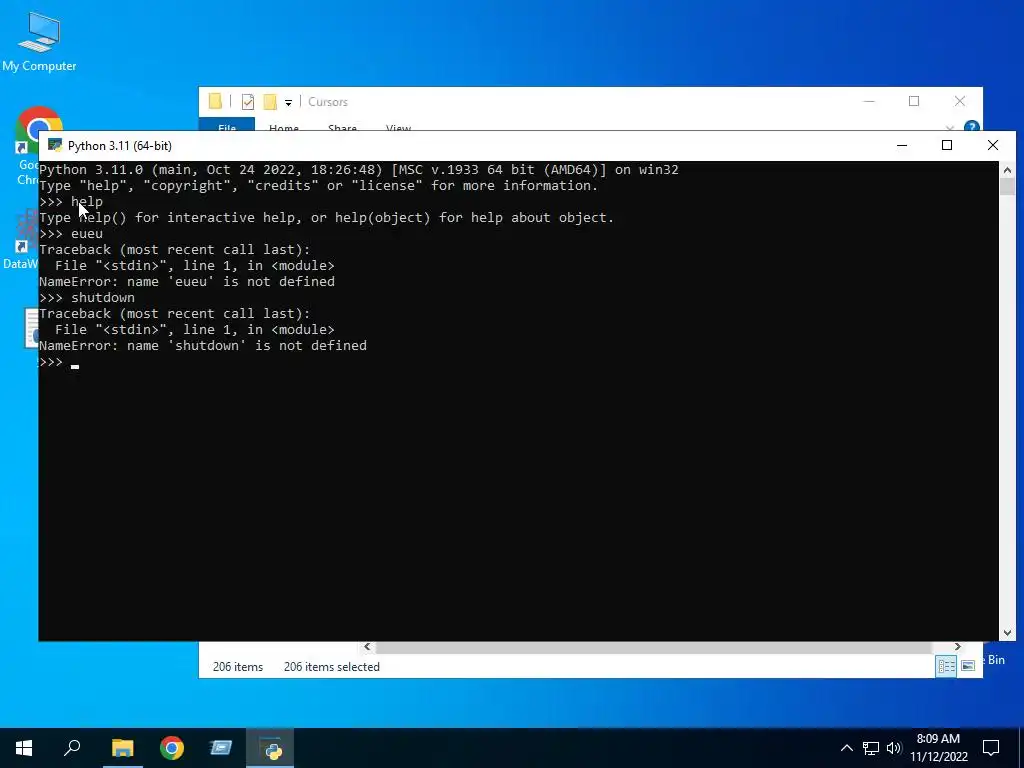Switch Cursors window to details view

[946, 666]
